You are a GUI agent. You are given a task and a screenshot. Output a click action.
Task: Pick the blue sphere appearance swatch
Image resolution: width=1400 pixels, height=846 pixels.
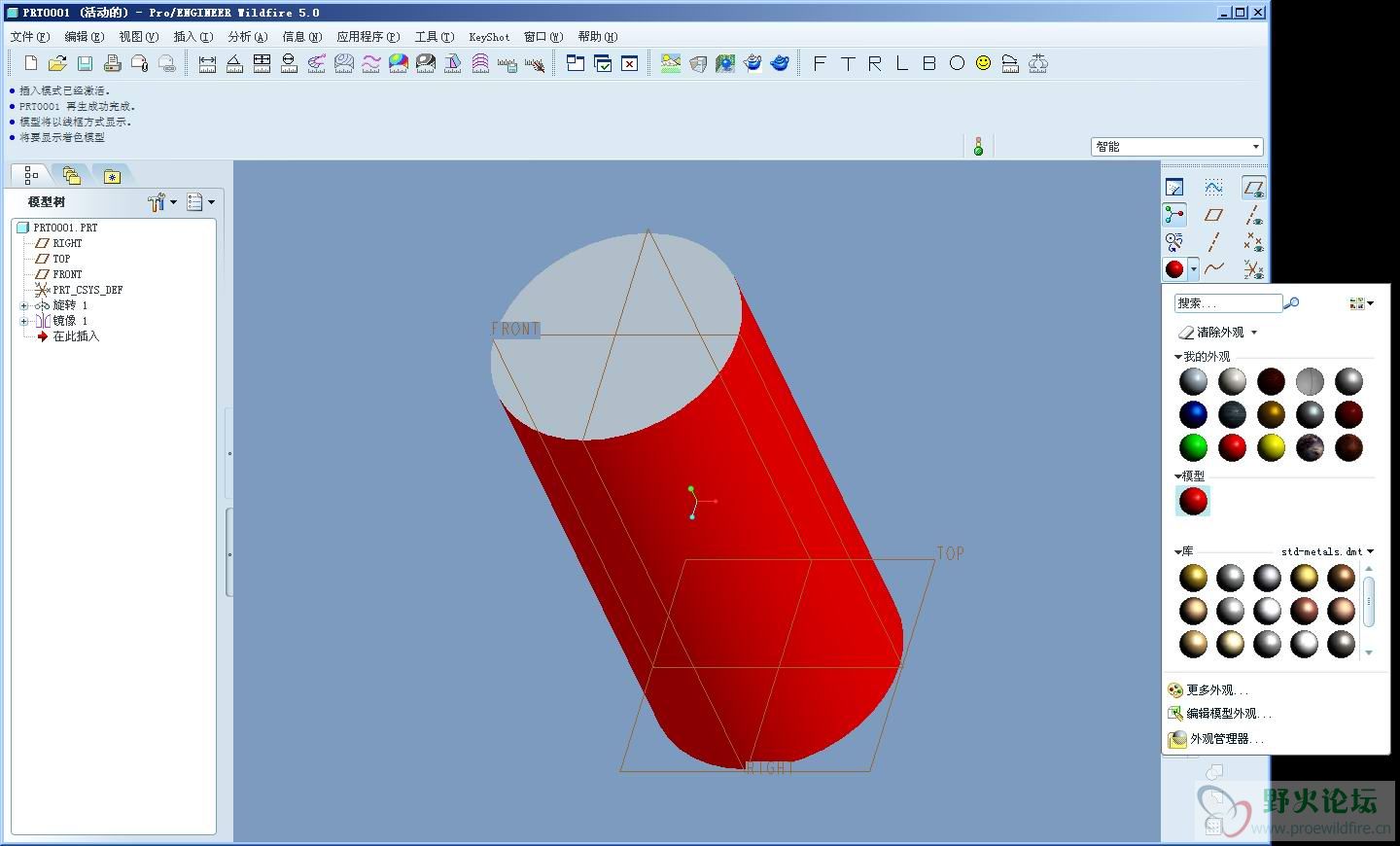coord(1193,414)
